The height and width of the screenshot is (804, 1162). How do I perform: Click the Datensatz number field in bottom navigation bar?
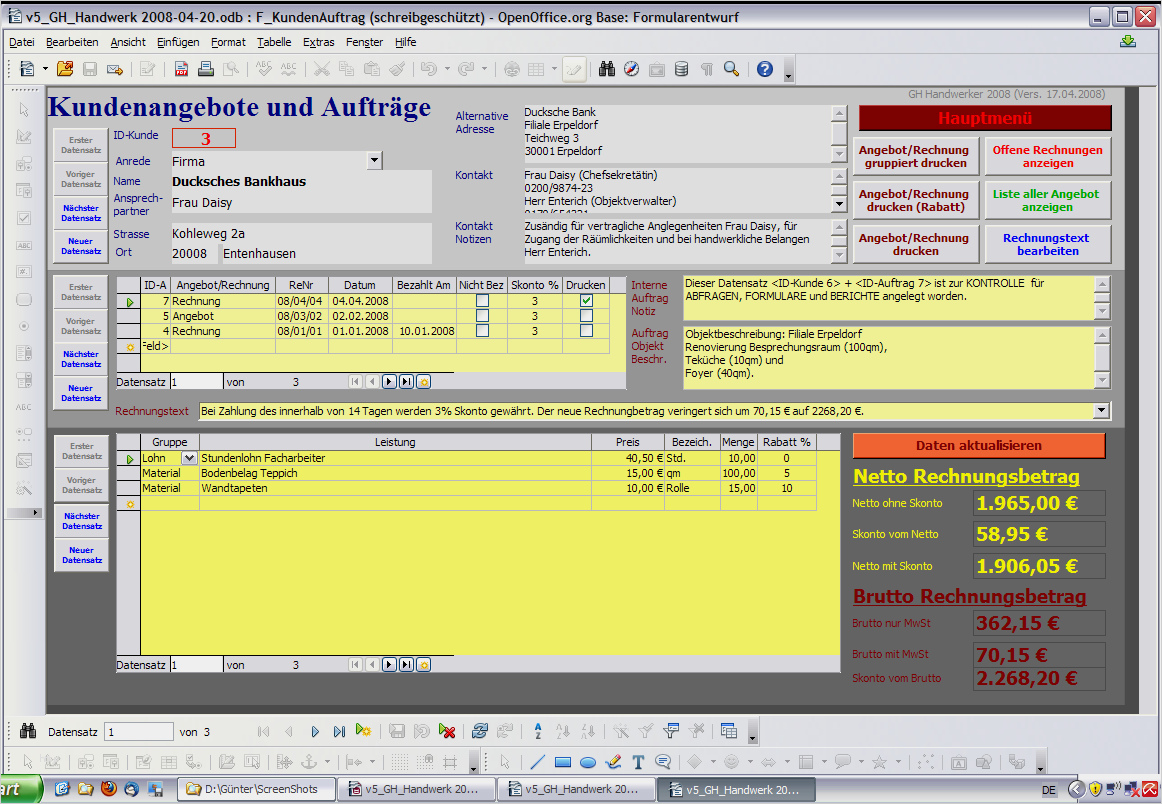coord(138,732)
